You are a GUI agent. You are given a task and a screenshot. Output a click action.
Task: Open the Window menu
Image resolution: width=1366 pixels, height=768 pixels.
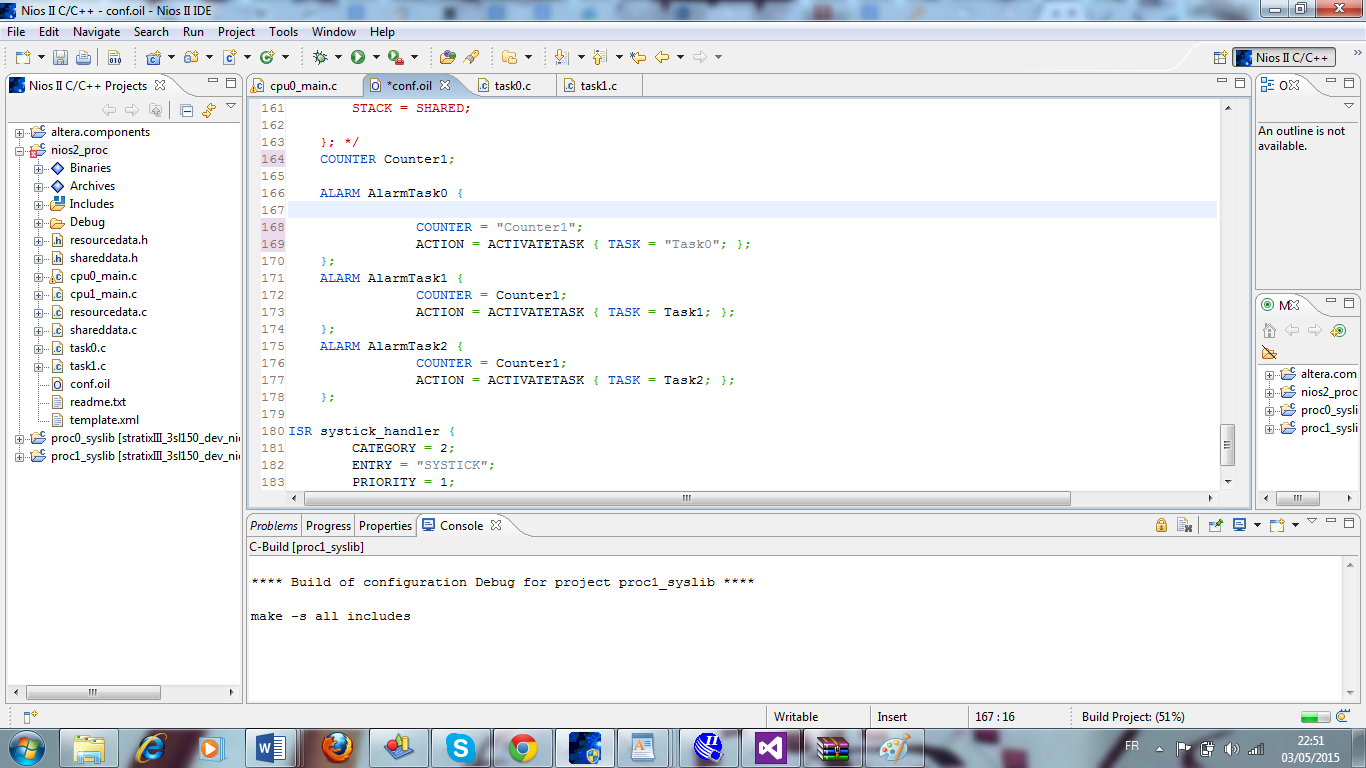333,32
